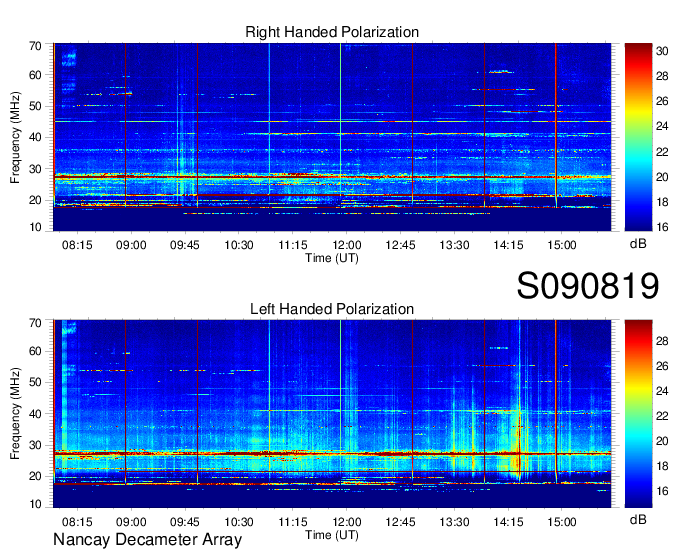The width and height of the screenshot is (680, 552).
Task: Click the dB unit under the lower color bar
Action: [x=638, y=519]
